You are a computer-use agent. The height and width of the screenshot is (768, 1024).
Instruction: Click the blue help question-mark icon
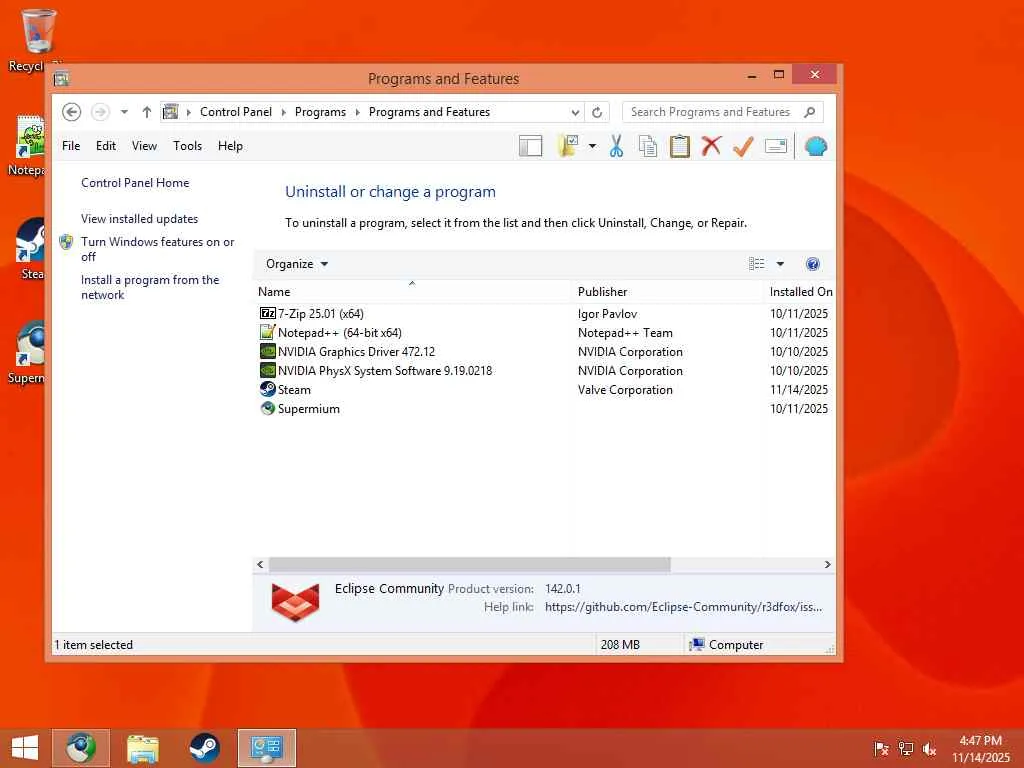pyautogui.click(x=812, y=264)
